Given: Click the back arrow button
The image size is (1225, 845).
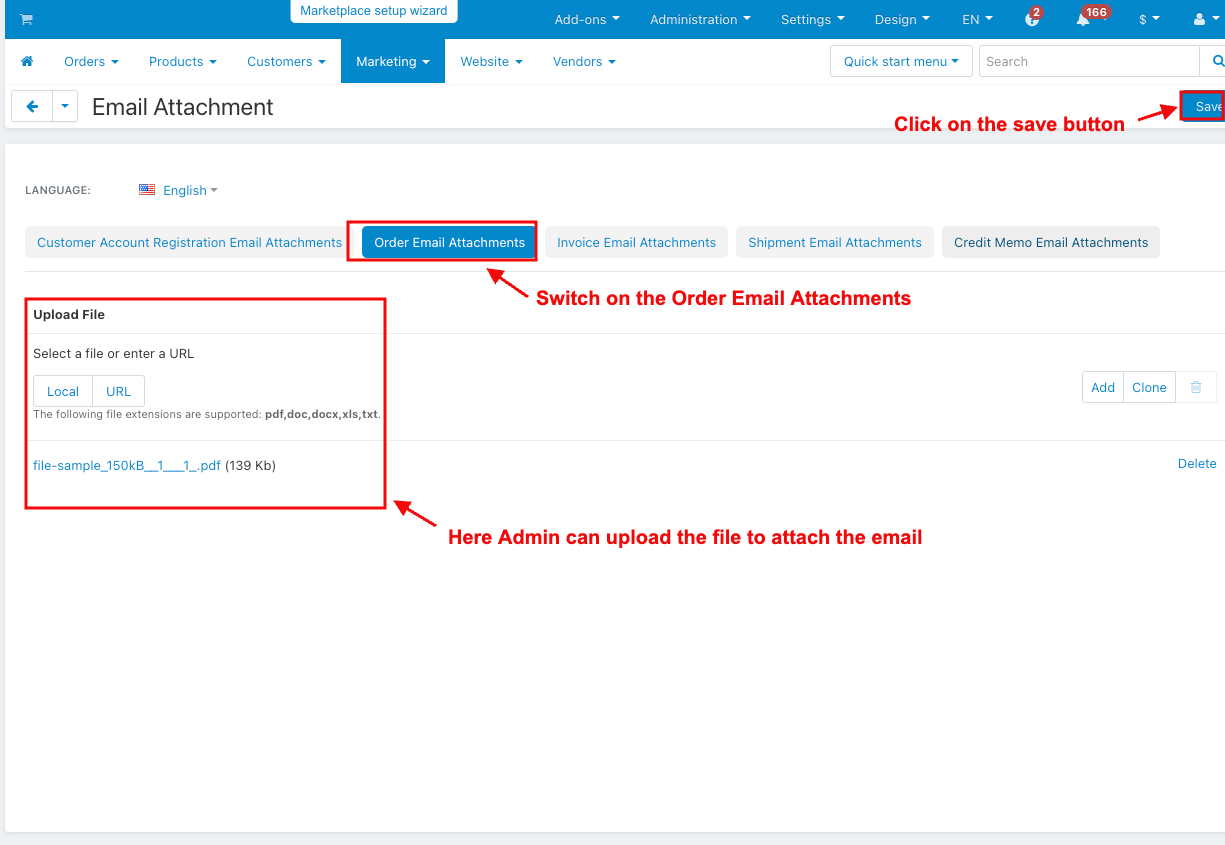Looking at the screenshot, I should point(32,107).
